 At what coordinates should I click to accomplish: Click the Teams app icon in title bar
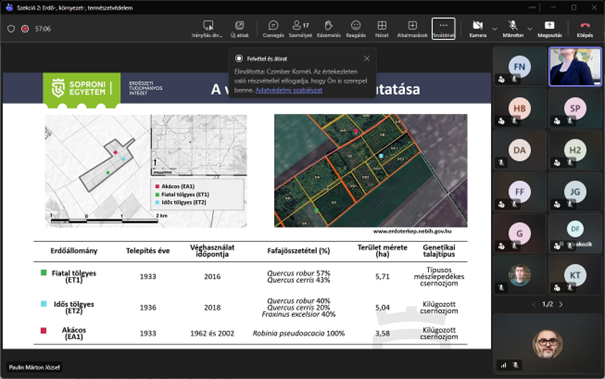[9, 7]
